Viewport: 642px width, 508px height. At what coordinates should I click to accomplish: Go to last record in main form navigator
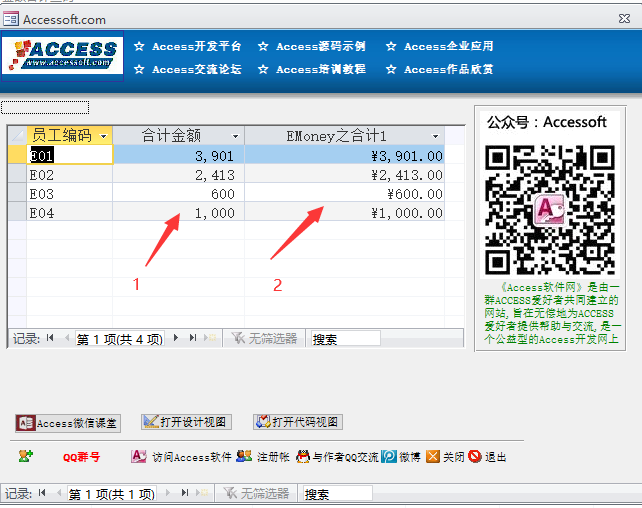point(185,493)
